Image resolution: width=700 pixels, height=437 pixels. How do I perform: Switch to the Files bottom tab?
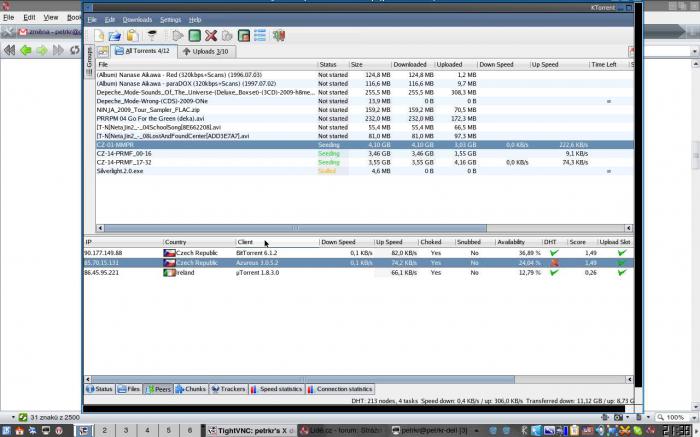click(x=129, y=389)
